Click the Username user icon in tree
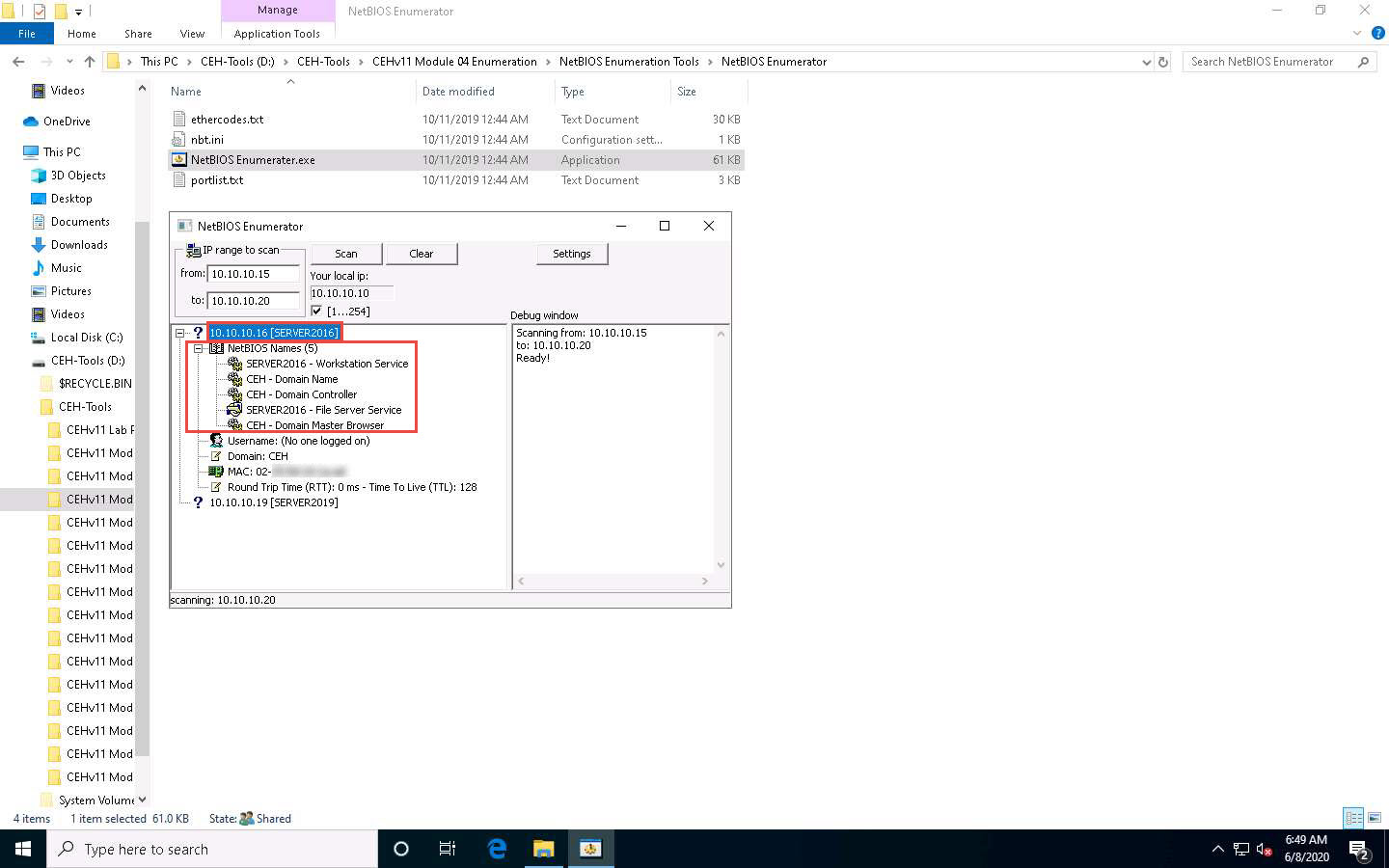This screenshot has width=1389, height=868. click(x=216, y=441)
